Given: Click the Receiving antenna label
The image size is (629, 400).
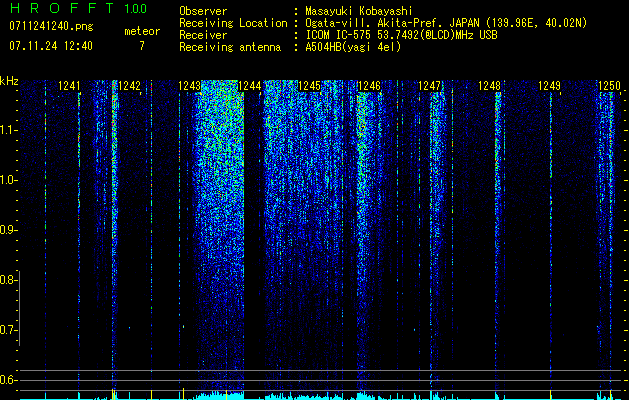Looking at the screenshot, I should click(x=230, y=47).
